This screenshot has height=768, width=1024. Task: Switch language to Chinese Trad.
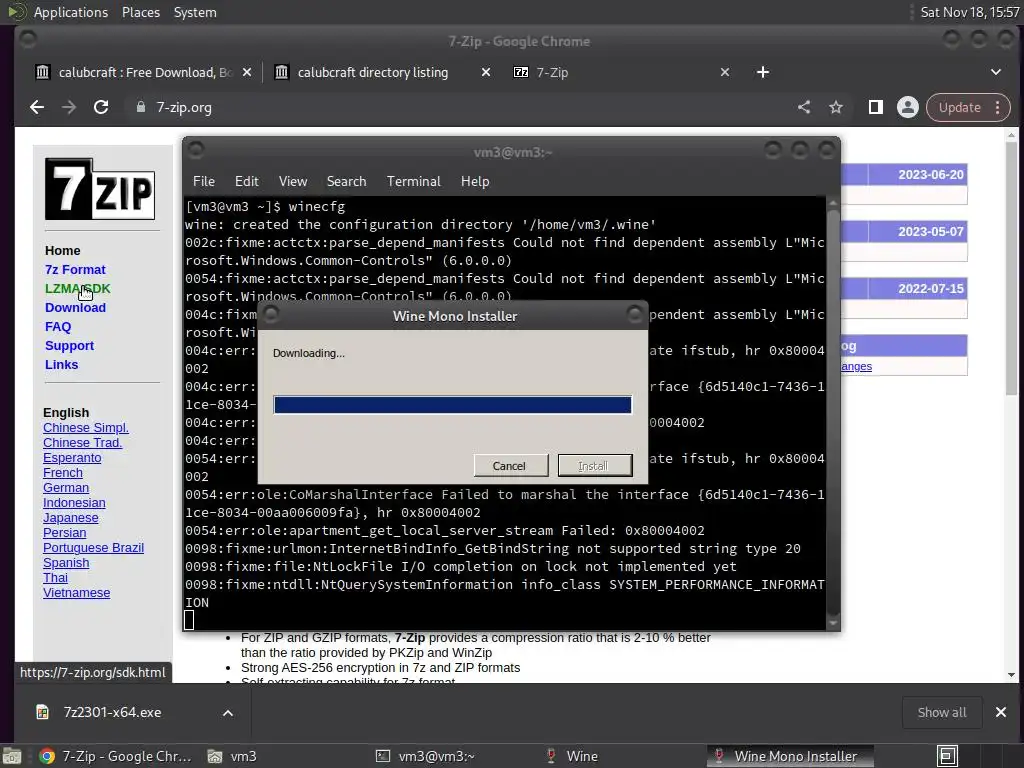(82, 443)
